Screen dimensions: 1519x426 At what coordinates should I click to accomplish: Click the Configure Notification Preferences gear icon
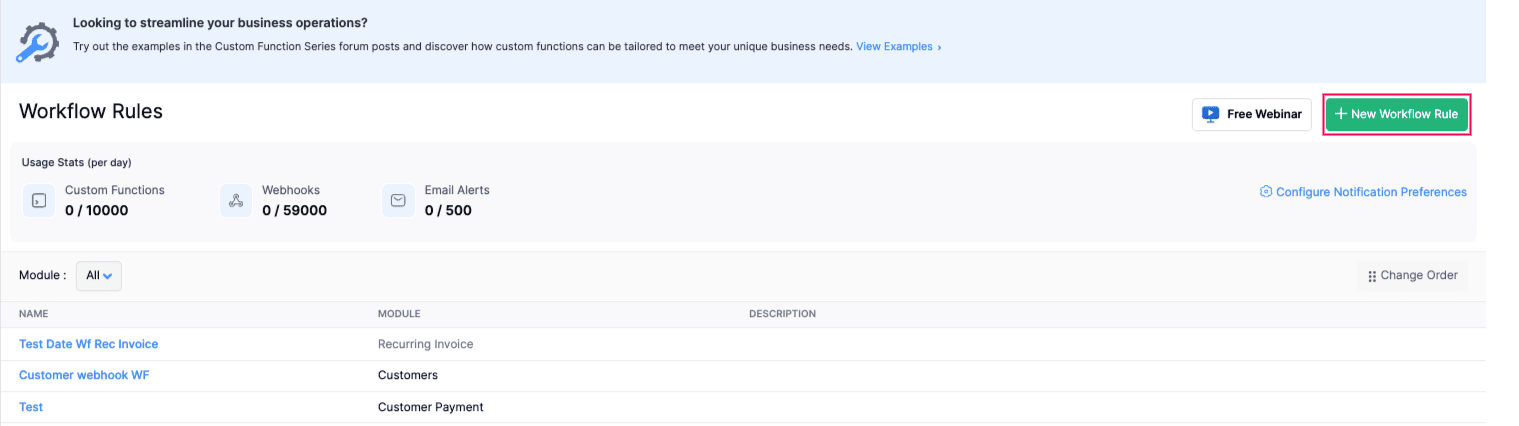[1265, 192]
